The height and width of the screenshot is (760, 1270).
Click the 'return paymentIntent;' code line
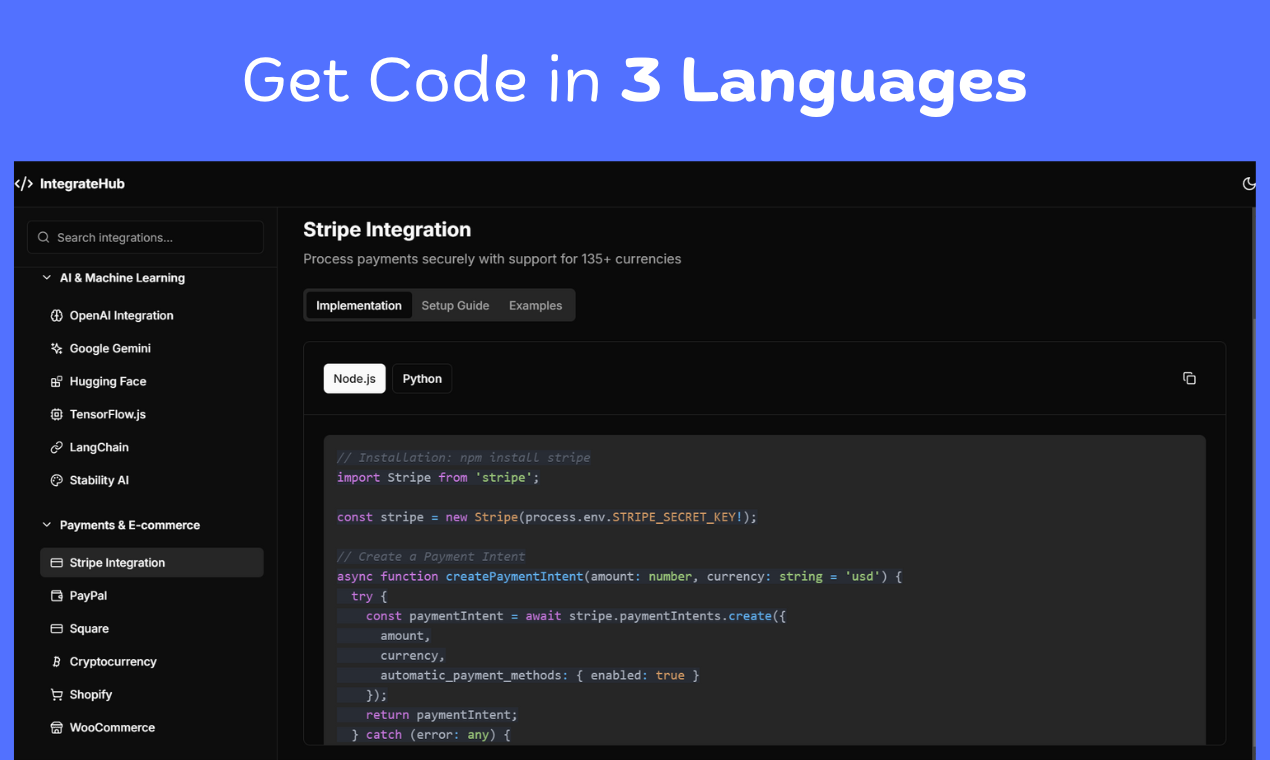pyautogui.click(x=442, y=715)
